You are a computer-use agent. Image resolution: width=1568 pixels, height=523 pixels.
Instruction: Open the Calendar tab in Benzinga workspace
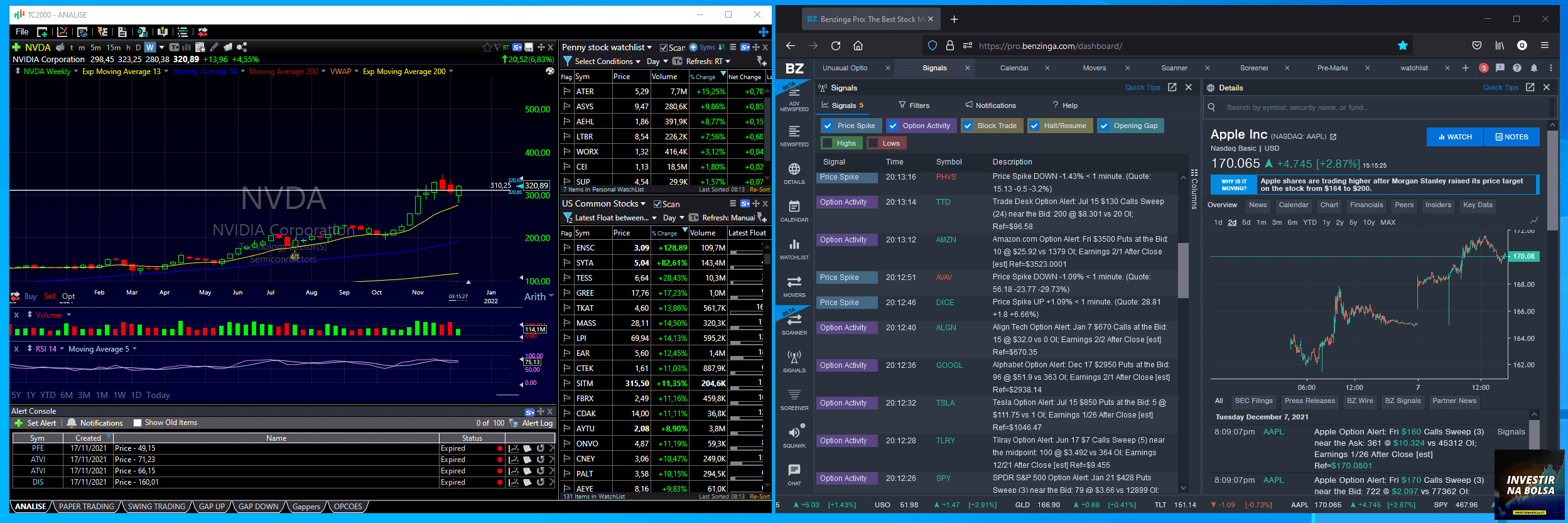pos(1014,68)
